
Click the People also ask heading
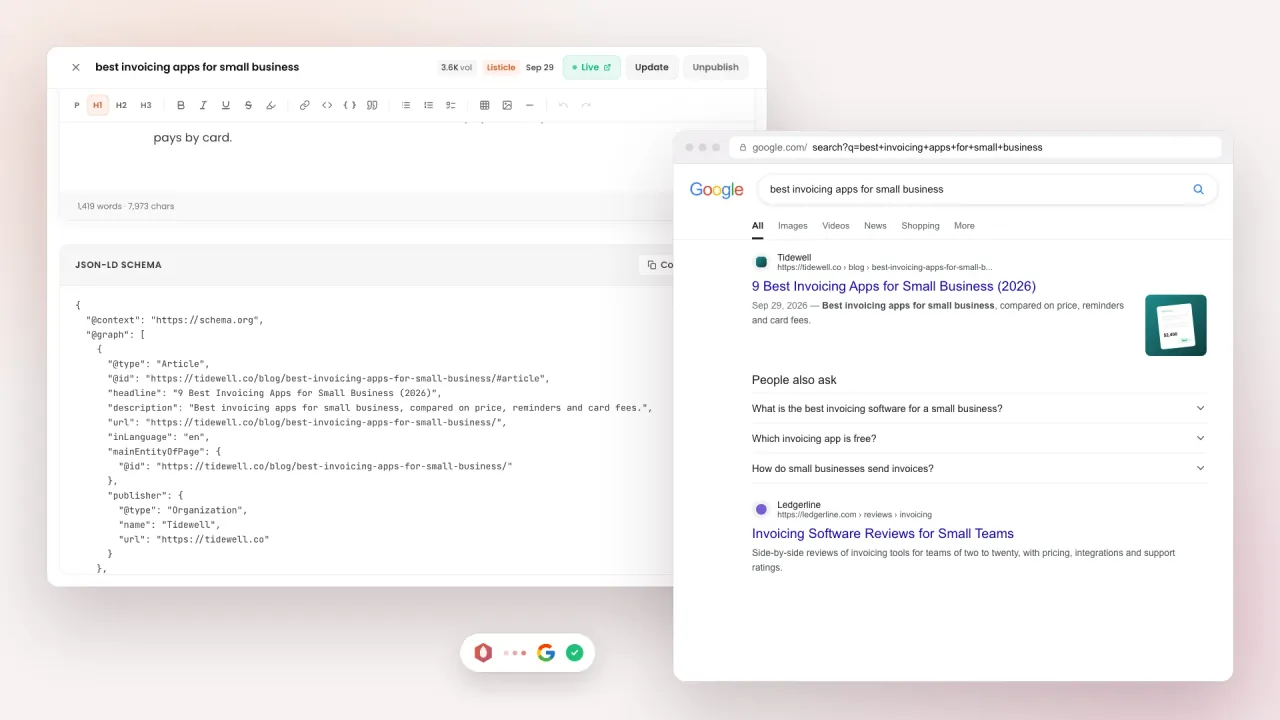[794, 380]
